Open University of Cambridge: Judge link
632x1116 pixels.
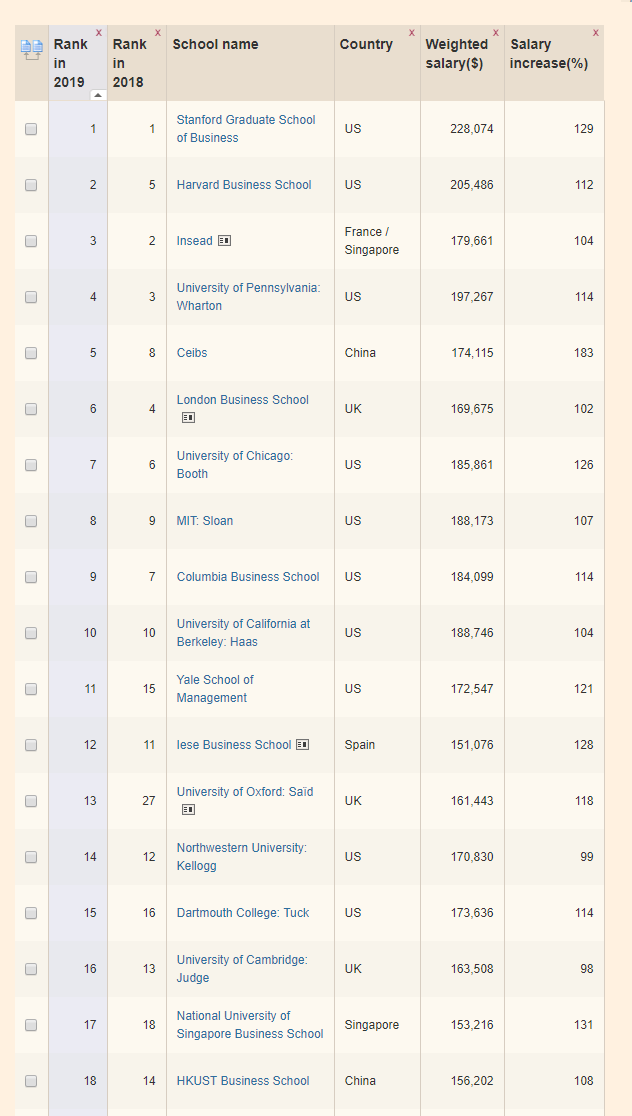pos(242,969)
